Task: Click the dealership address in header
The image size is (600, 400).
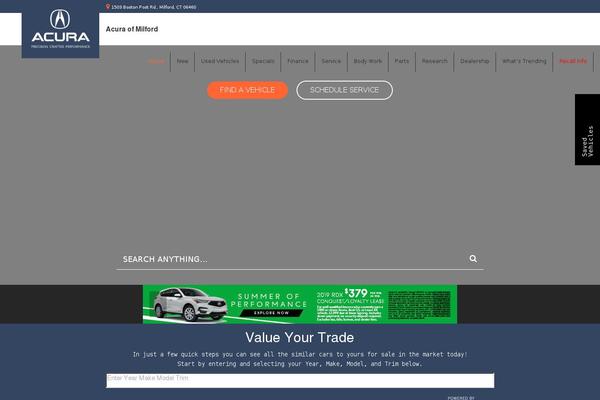Action: 153,7
